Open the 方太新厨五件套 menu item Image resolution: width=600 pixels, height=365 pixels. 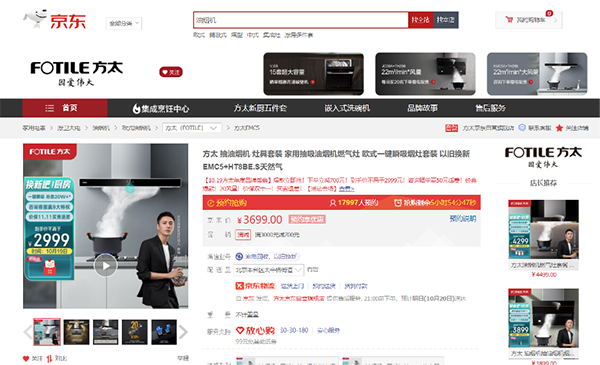tap(260, 108)
